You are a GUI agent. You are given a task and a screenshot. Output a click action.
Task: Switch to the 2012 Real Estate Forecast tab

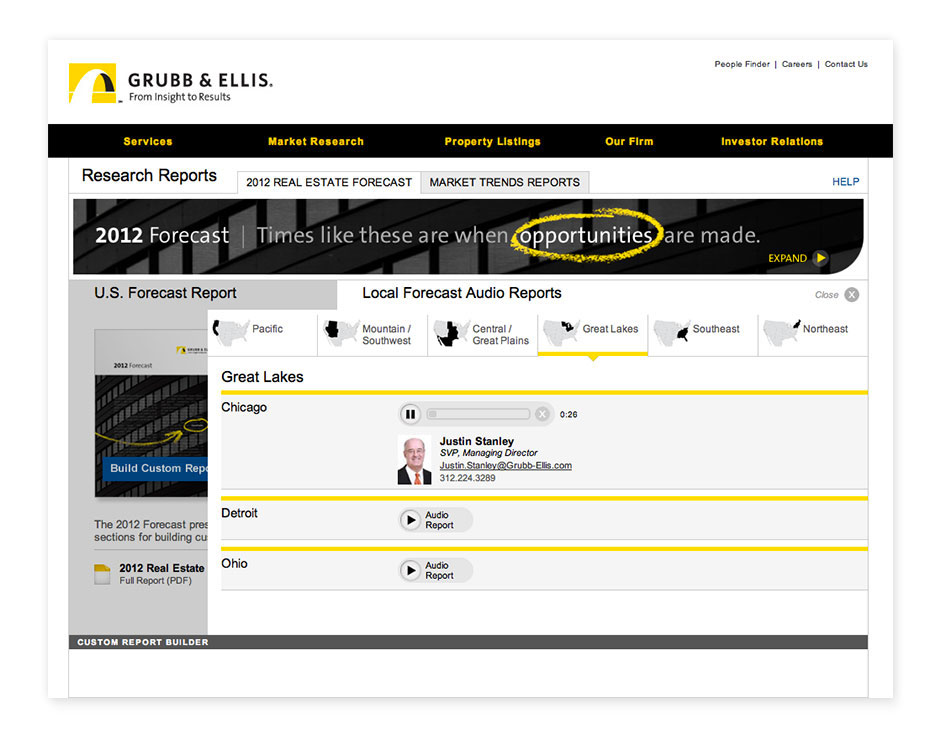[x=329, y=182]
